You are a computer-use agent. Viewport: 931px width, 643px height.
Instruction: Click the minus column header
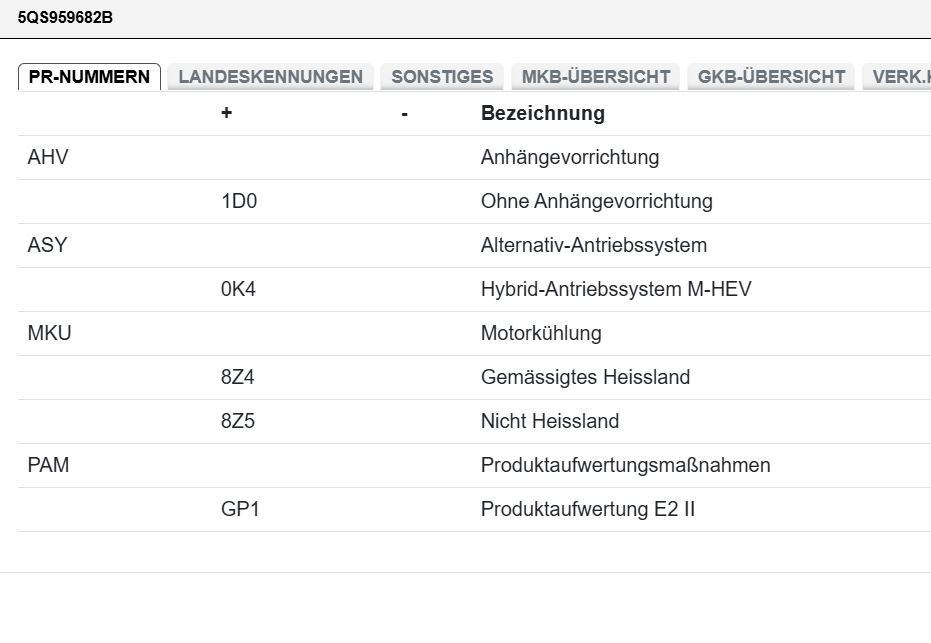tap(404, 113)
